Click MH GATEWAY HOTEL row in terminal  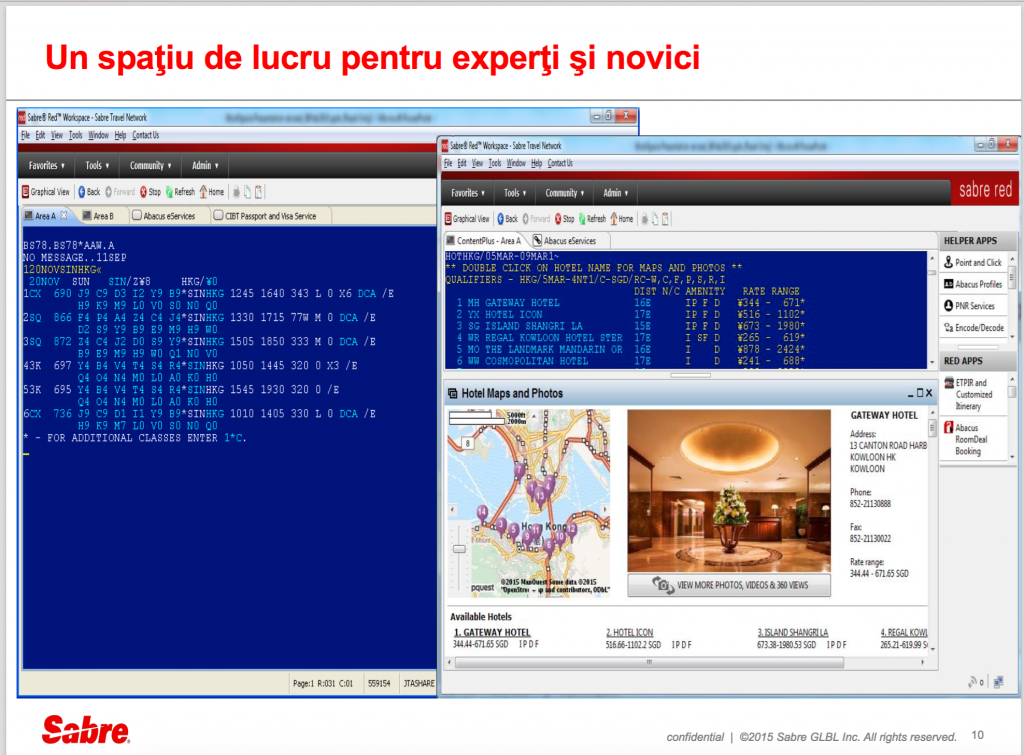[x=631, y=302]
